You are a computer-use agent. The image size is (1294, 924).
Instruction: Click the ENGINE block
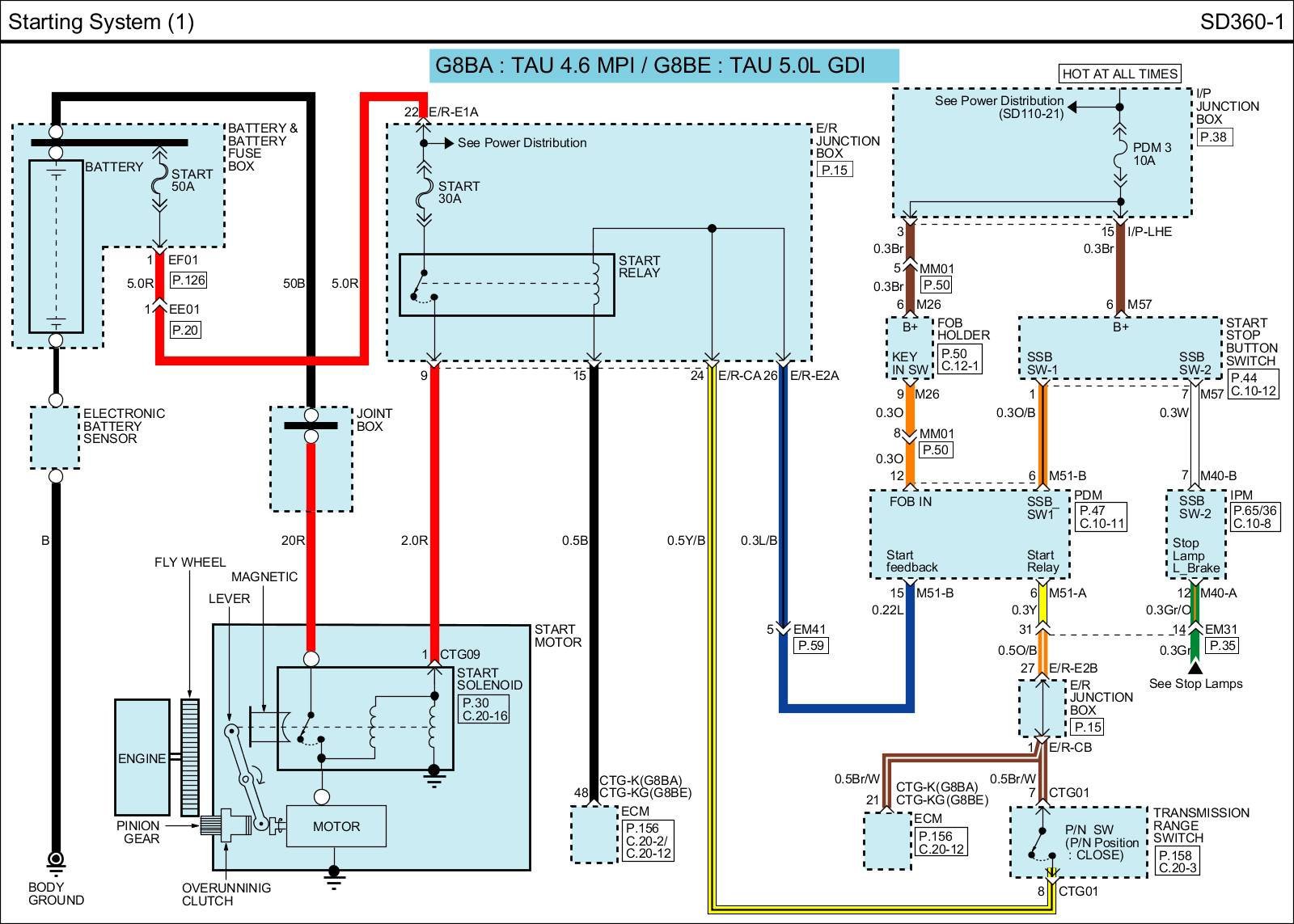point(142,757)
